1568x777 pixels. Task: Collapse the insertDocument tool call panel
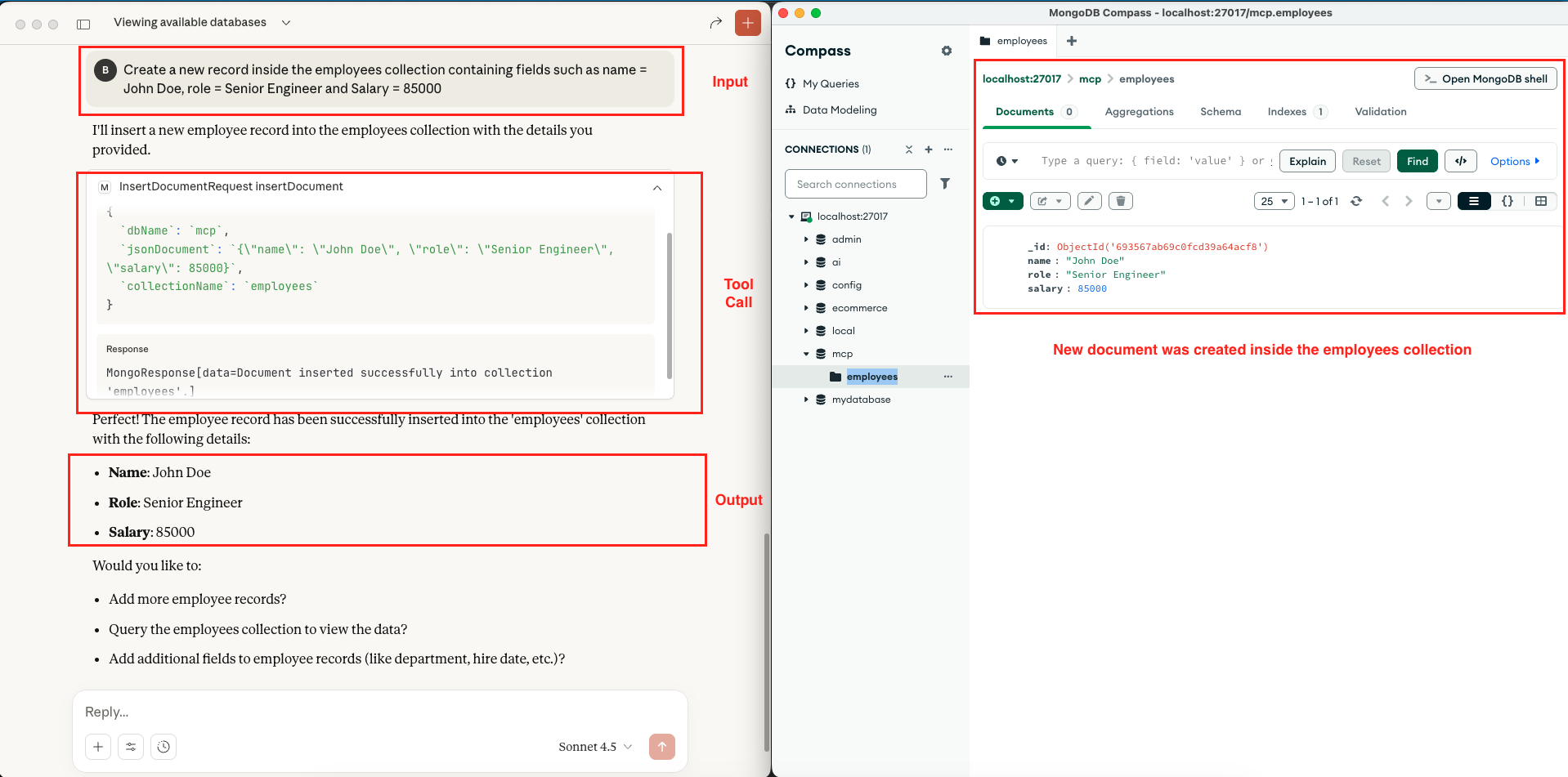point(657,188)
